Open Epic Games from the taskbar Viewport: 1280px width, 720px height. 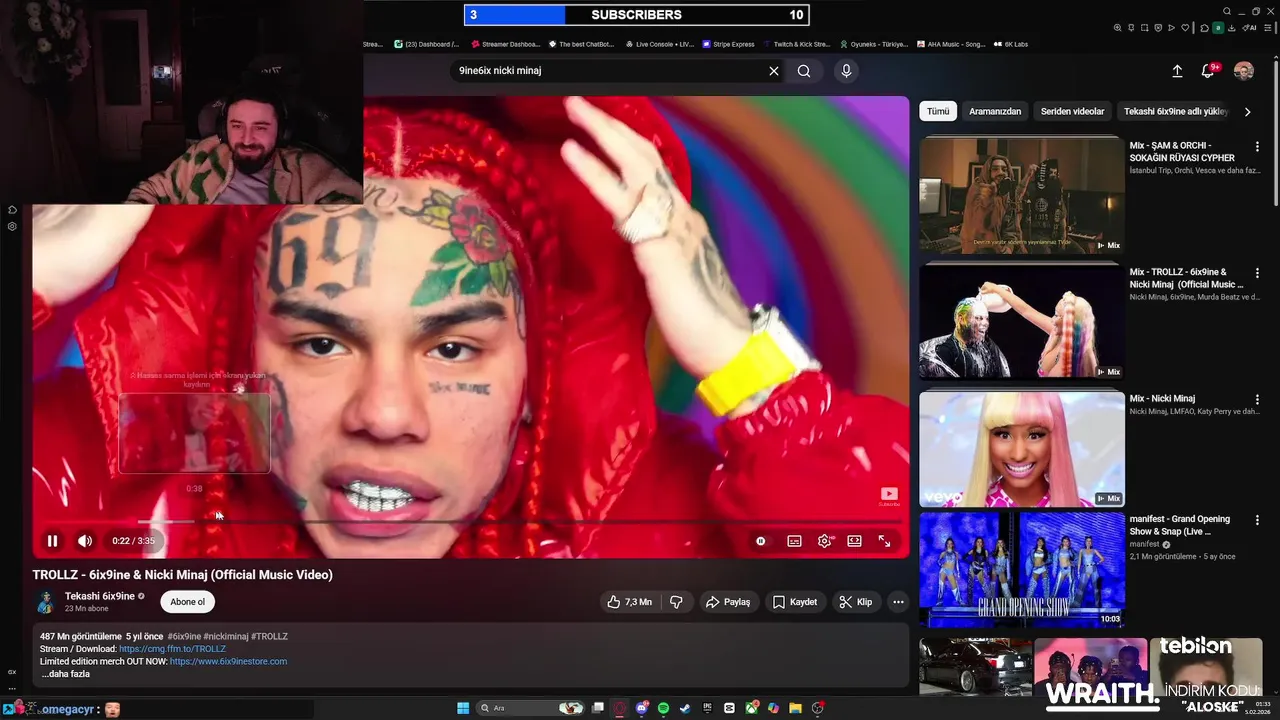coord(707,708)
